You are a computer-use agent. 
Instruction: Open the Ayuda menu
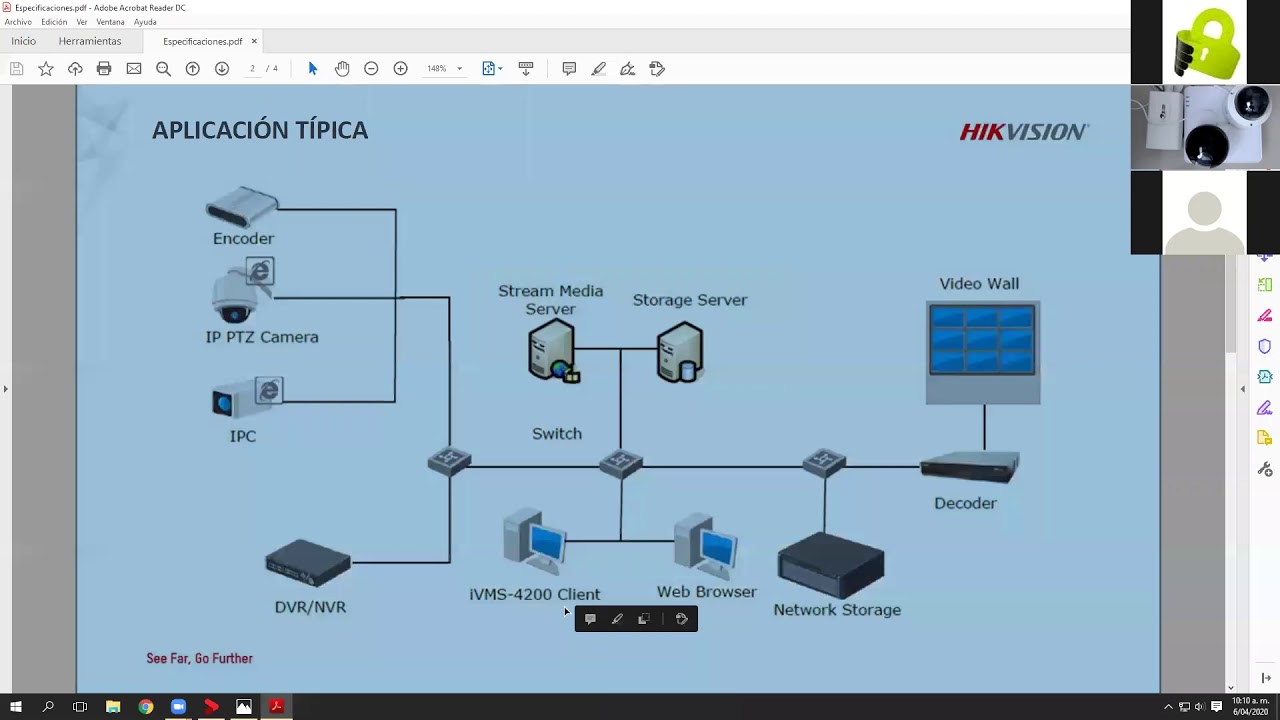(x=145, y=22)
